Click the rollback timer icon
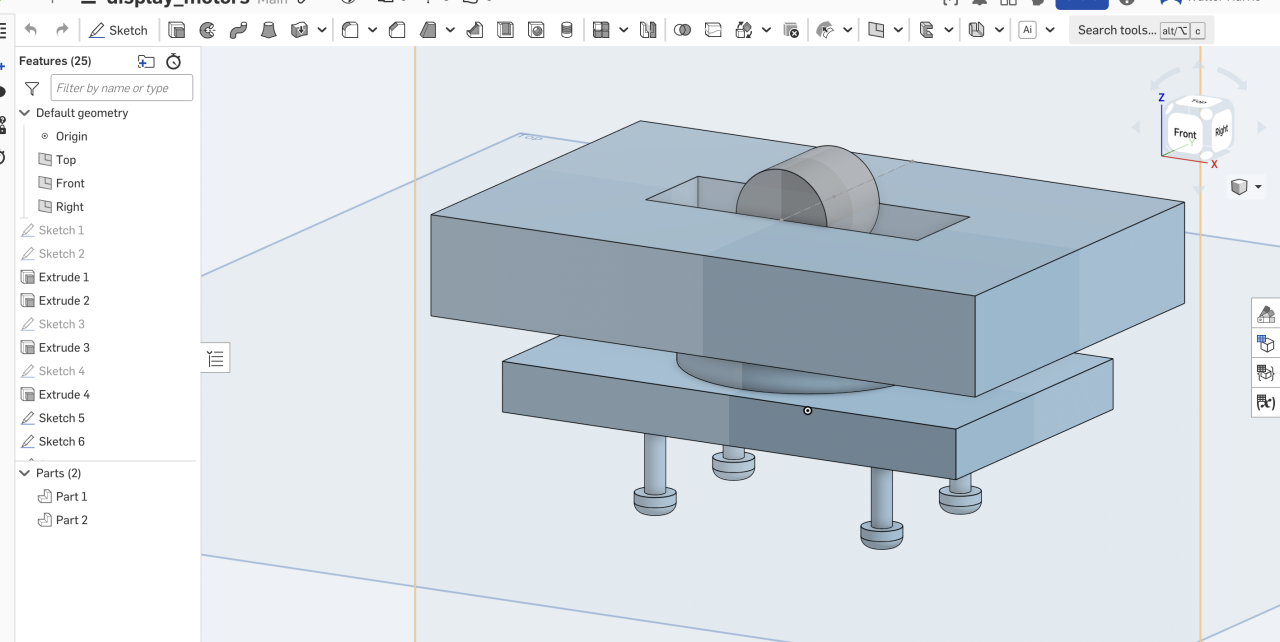Screen dimensions: 1280x642 (173, 61)
